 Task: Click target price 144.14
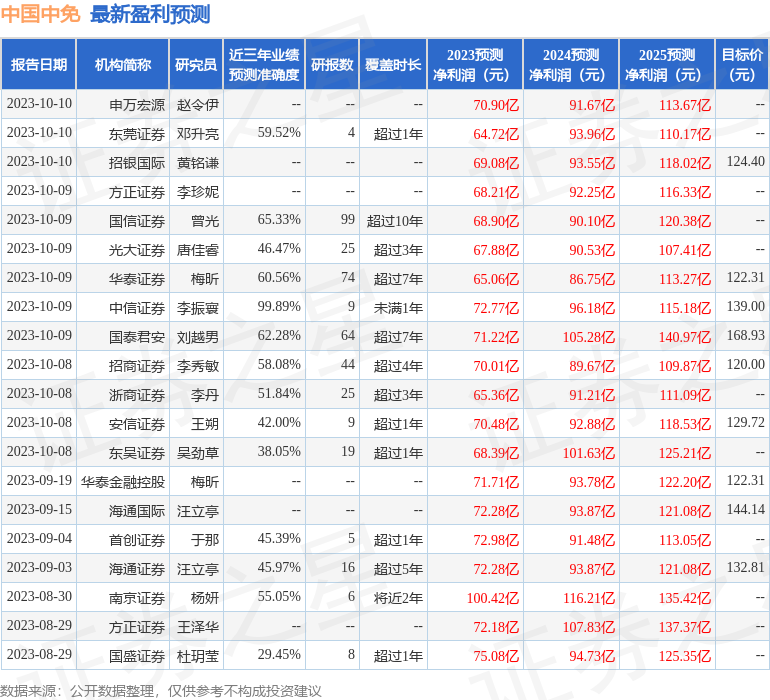745,509
